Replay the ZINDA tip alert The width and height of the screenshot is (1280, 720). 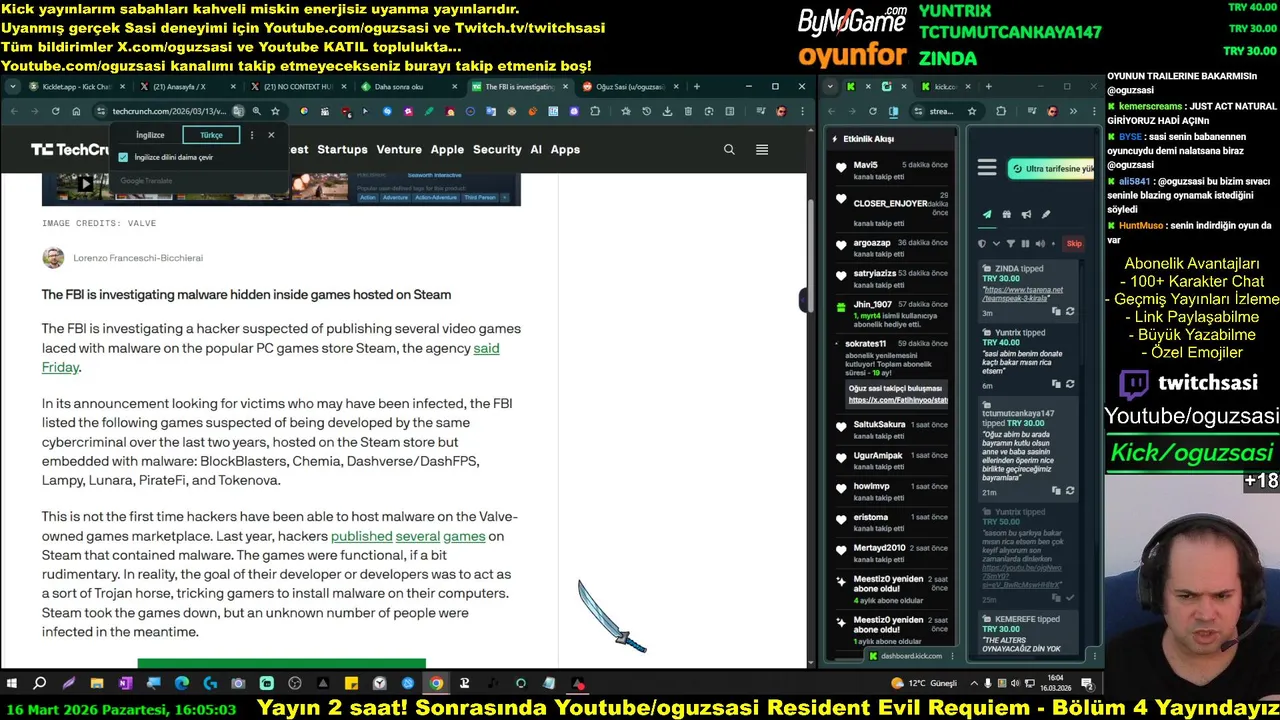(x=1069, y=311)
